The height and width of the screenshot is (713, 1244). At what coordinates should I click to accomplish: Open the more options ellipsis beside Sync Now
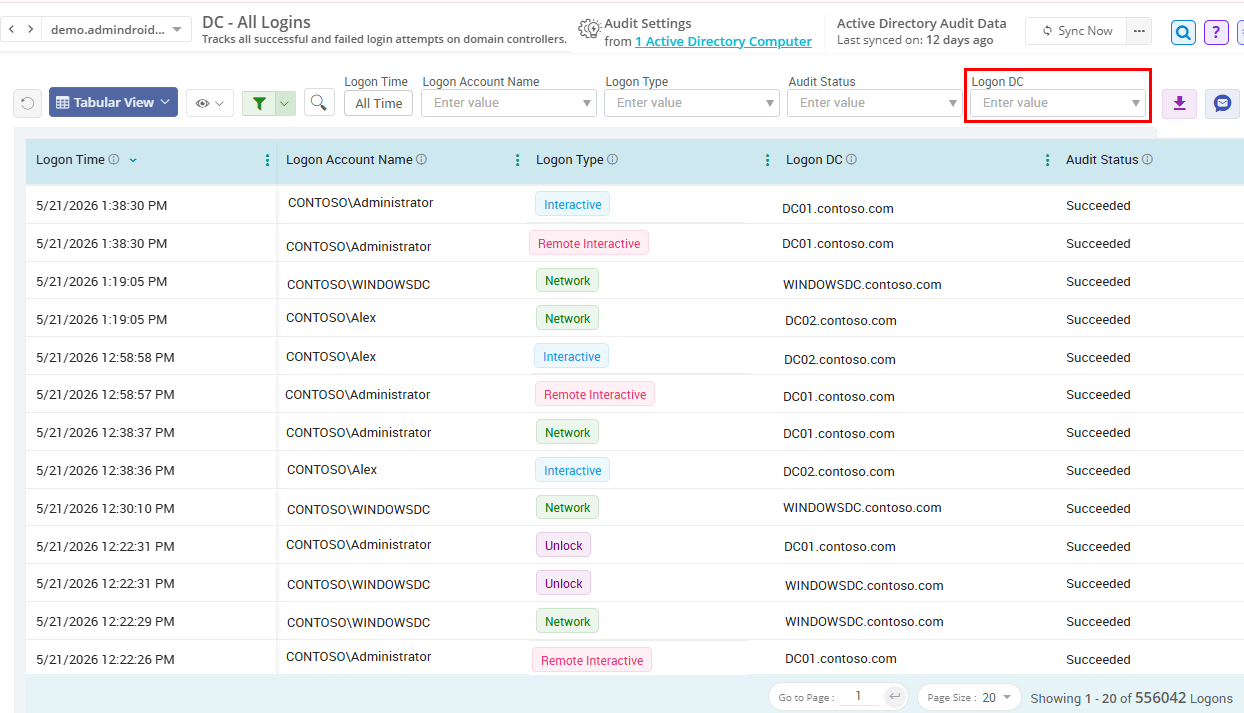click(1139, 31)
